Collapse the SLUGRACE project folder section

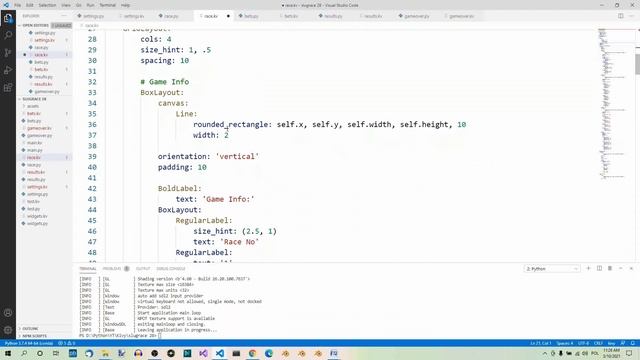(x=34, y=99)
